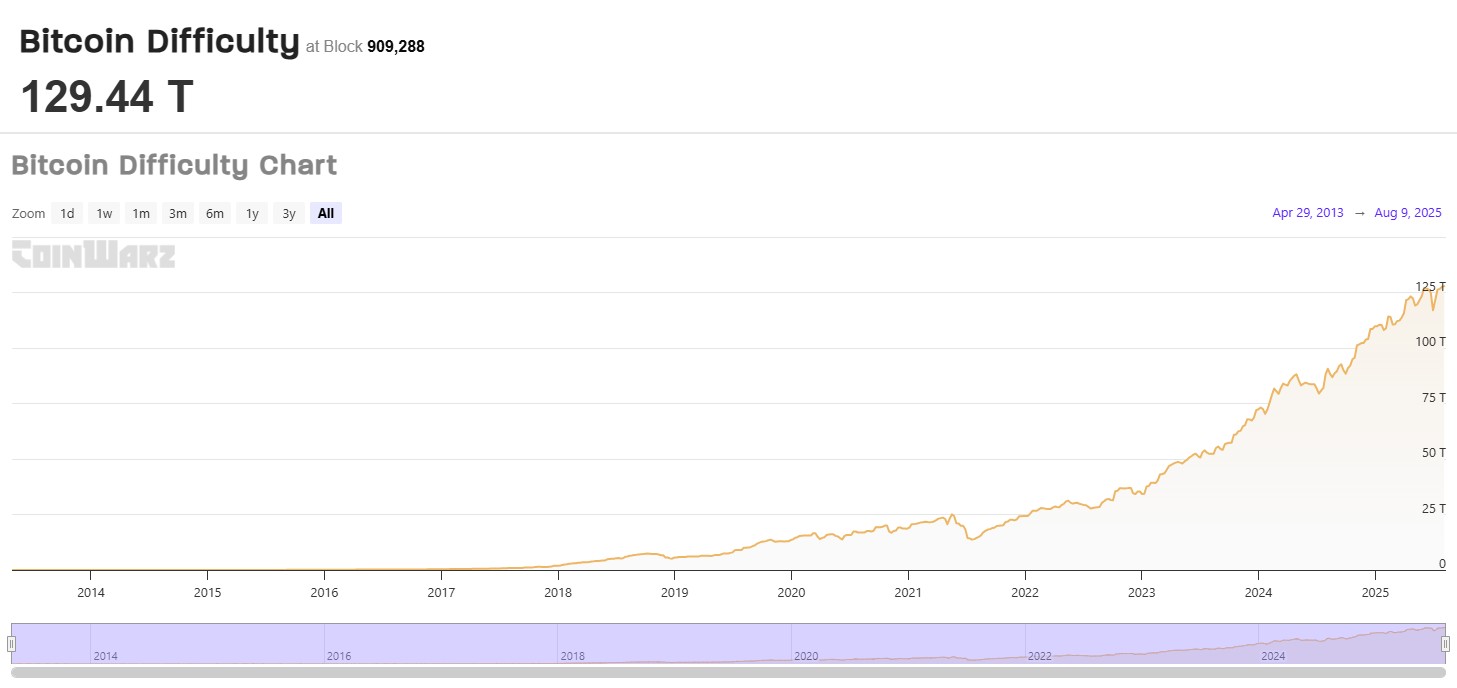Open the Apr 29, 2013 start date
Image resolution: width=1457 pixels, height=688 pixels.
pyautogui.click(x=1307, y=213)
